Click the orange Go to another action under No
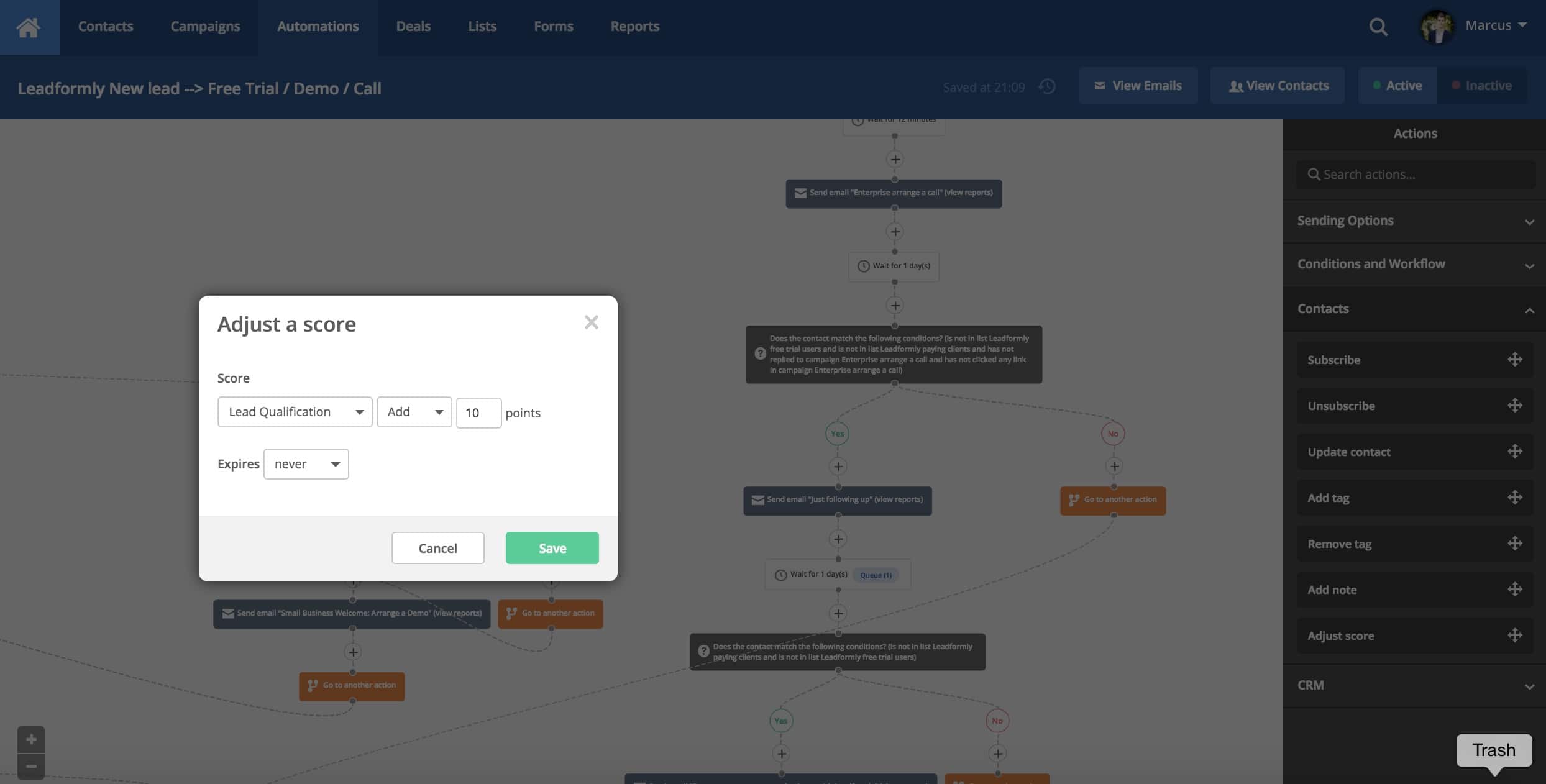1546x784 pixels. [1113, 500]
